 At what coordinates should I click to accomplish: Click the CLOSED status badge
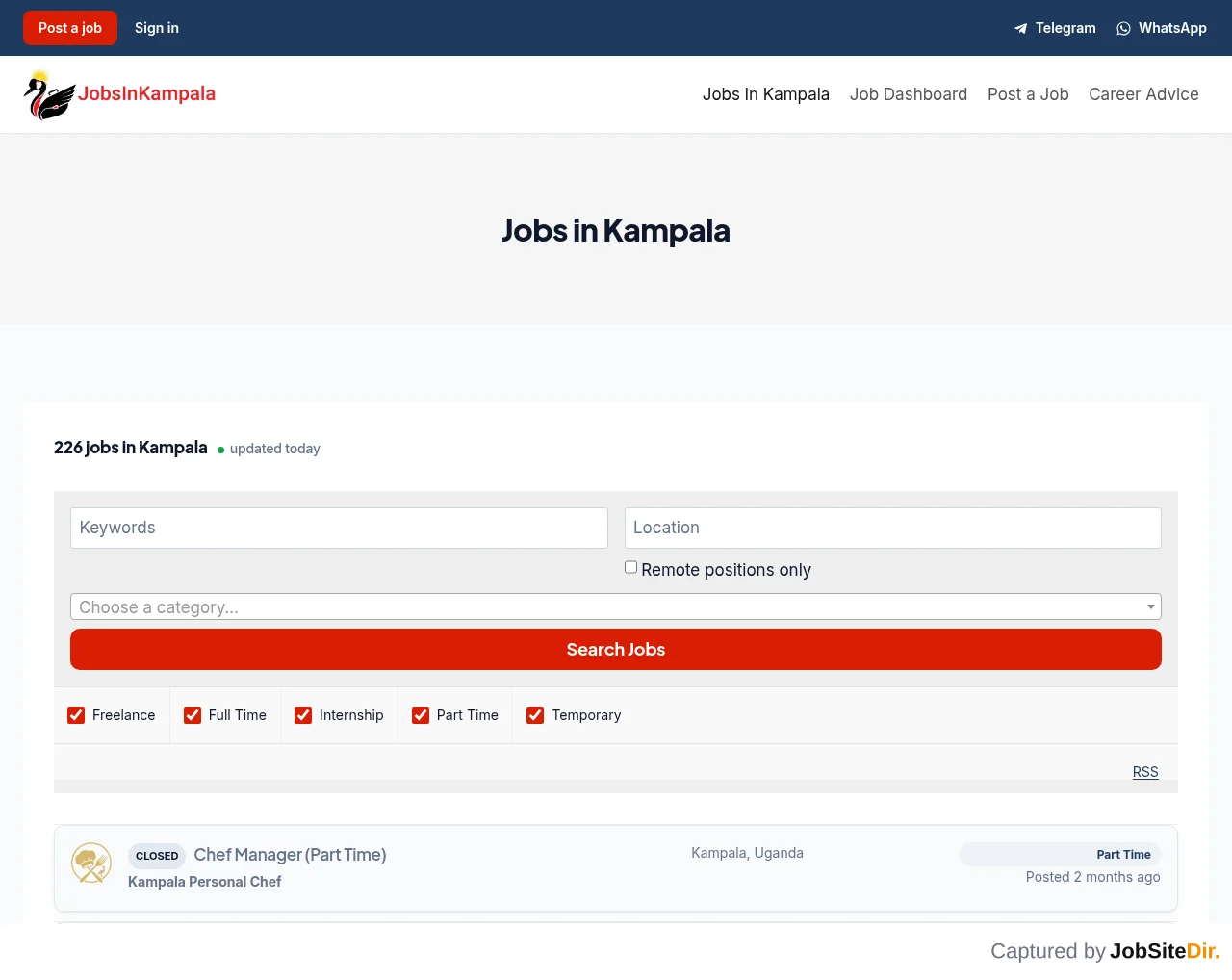pyautogui.click(x=157, y=856)
